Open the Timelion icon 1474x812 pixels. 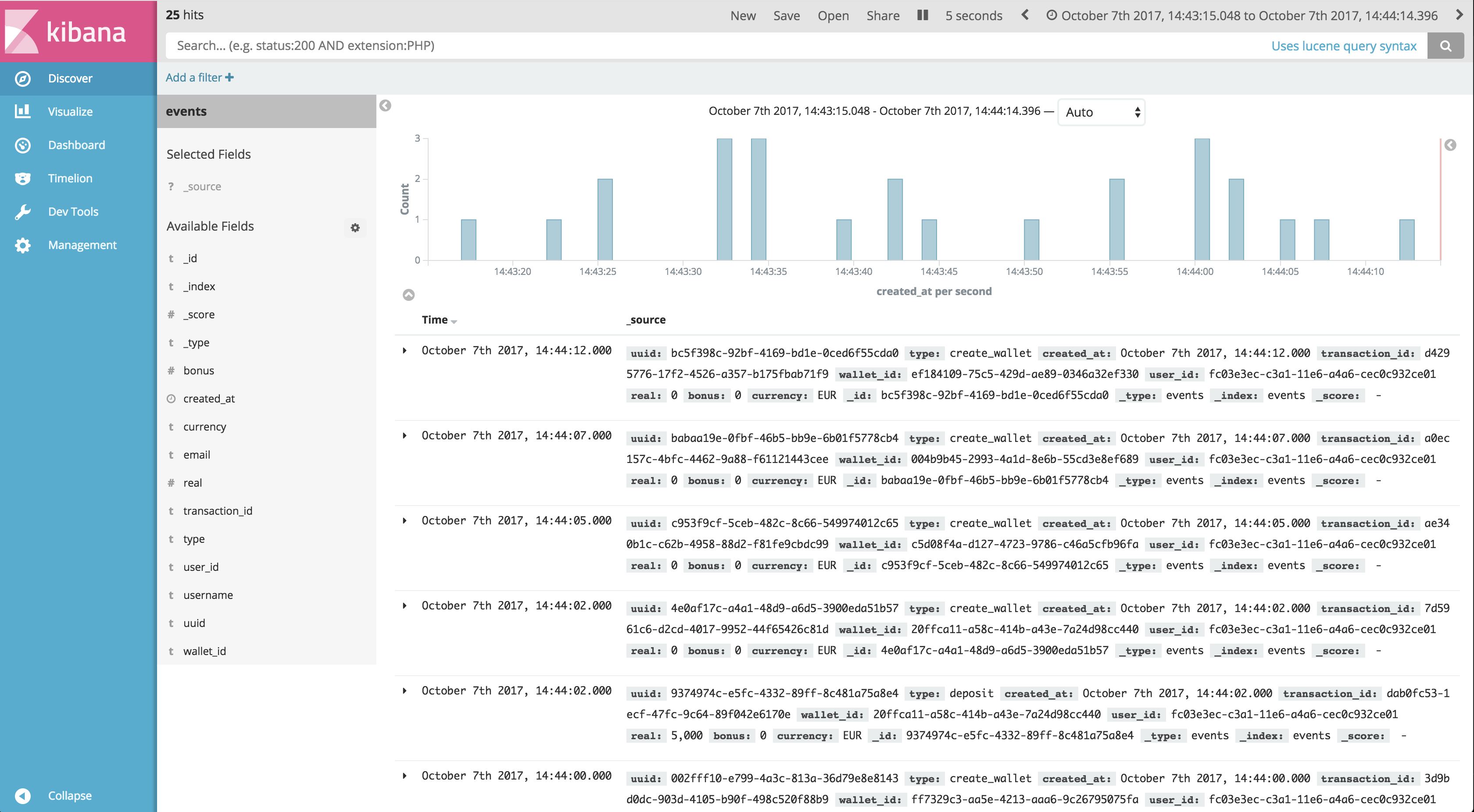[23, 178]
